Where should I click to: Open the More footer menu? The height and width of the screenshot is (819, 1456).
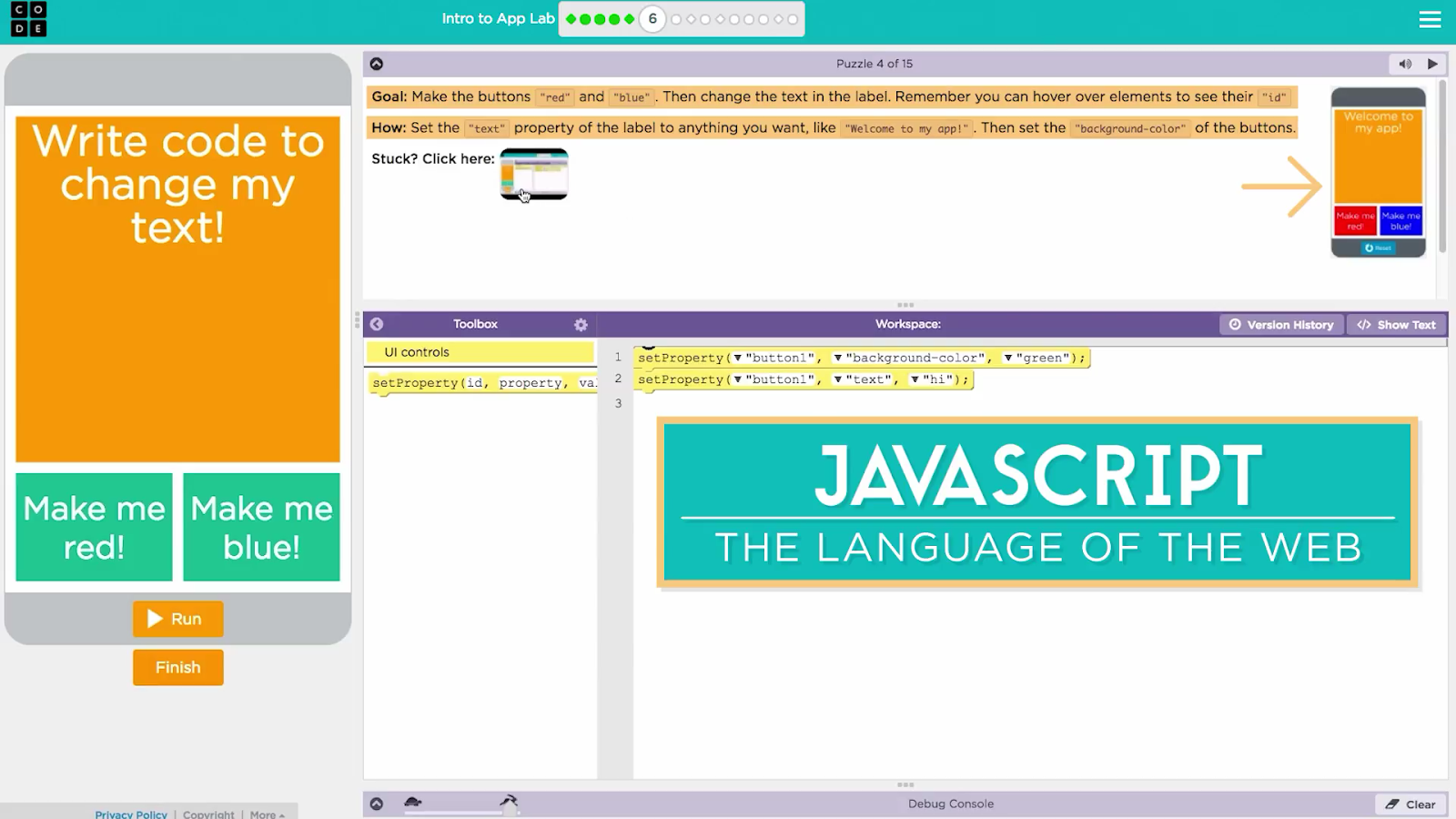point(267,814)
